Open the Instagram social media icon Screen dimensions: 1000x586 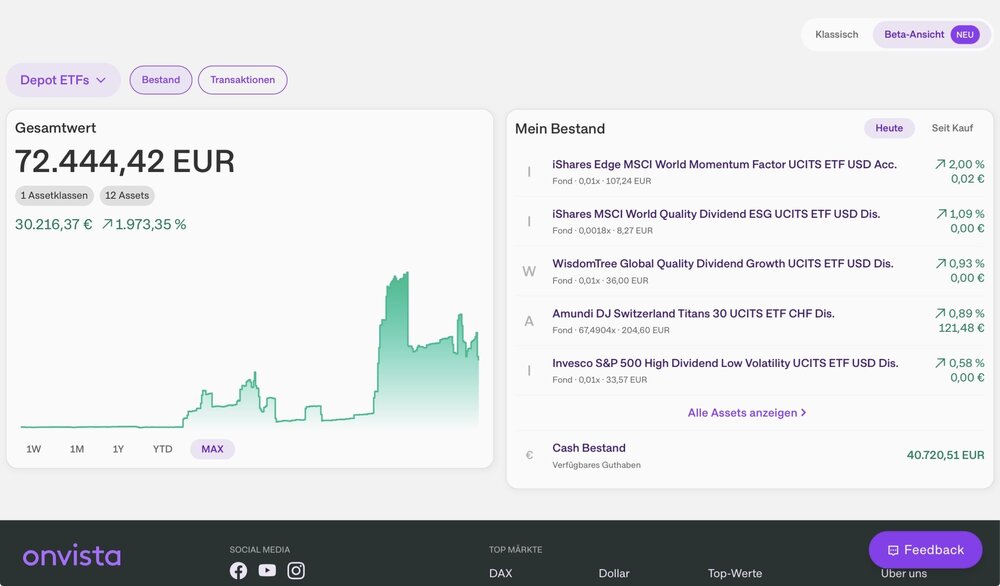[296, 570]
